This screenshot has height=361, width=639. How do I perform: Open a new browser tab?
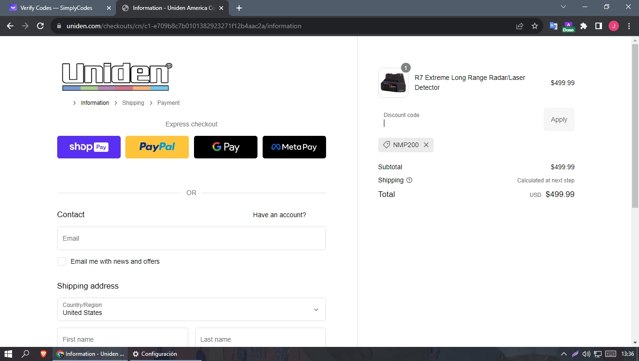point(239,8)
